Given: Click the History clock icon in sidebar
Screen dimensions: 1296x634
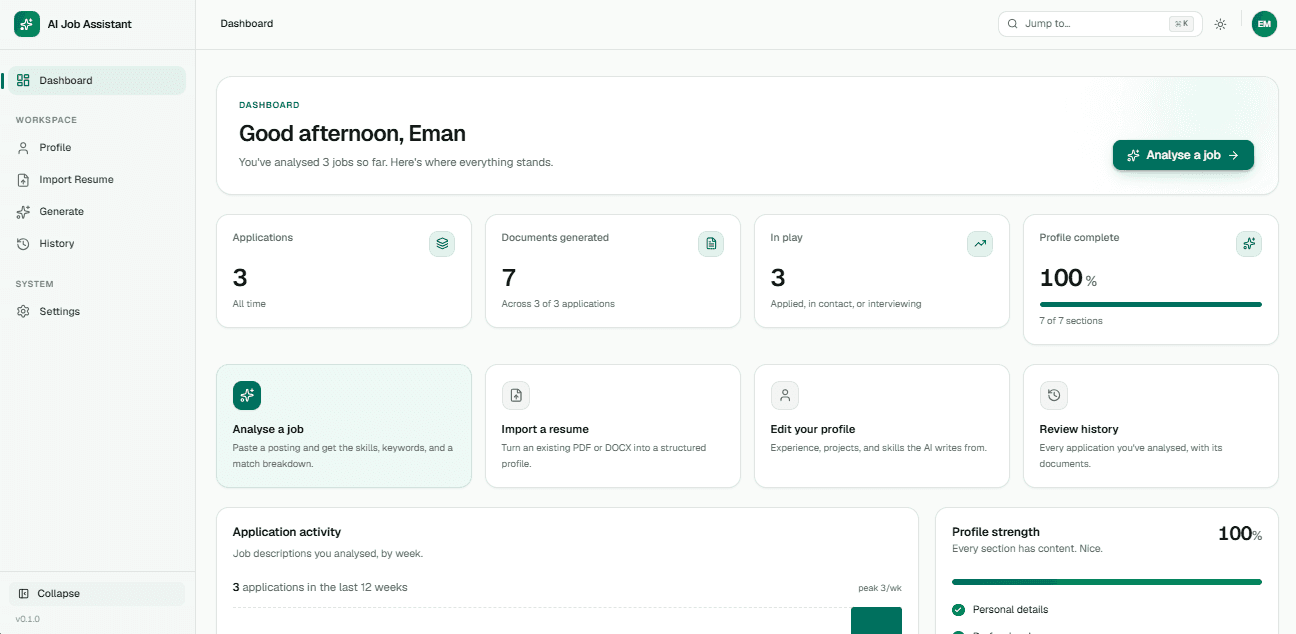Looking at the screenshot, I should (x=23, y=244).
